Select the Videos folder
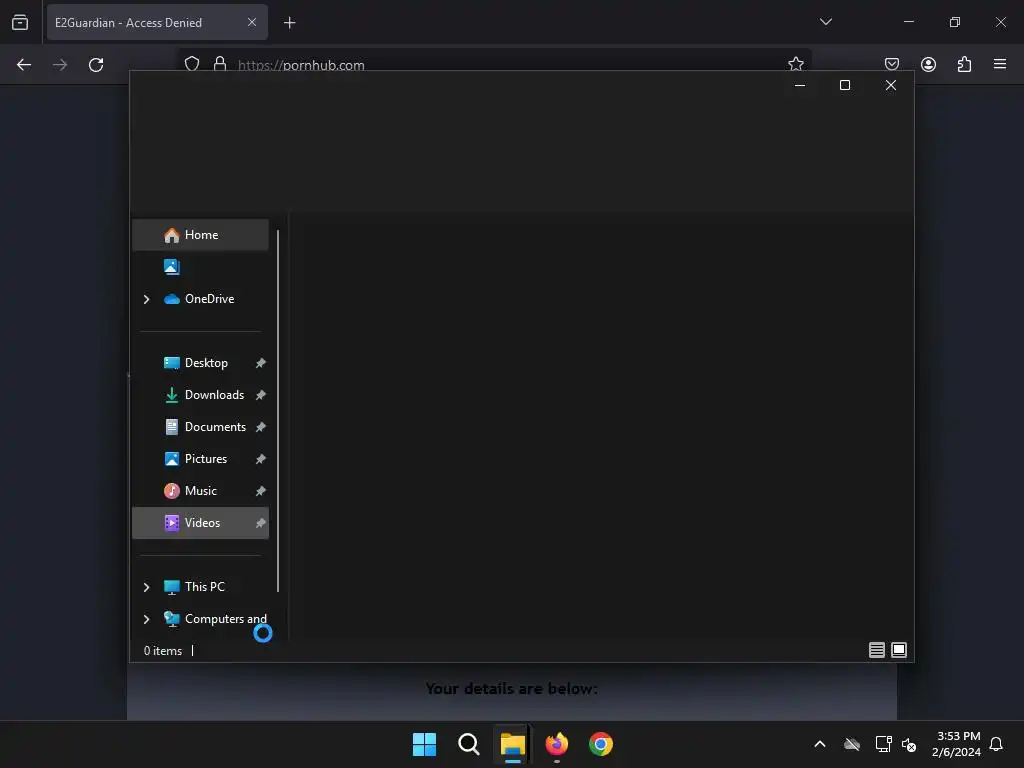1024x768 pixels. 200,523
